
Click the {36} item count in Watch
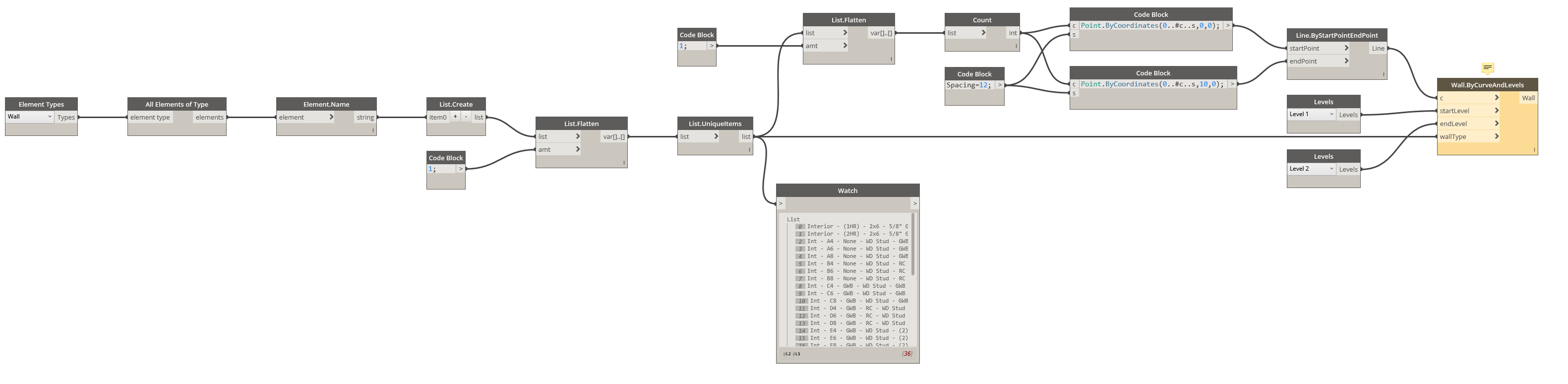[907, 354]
